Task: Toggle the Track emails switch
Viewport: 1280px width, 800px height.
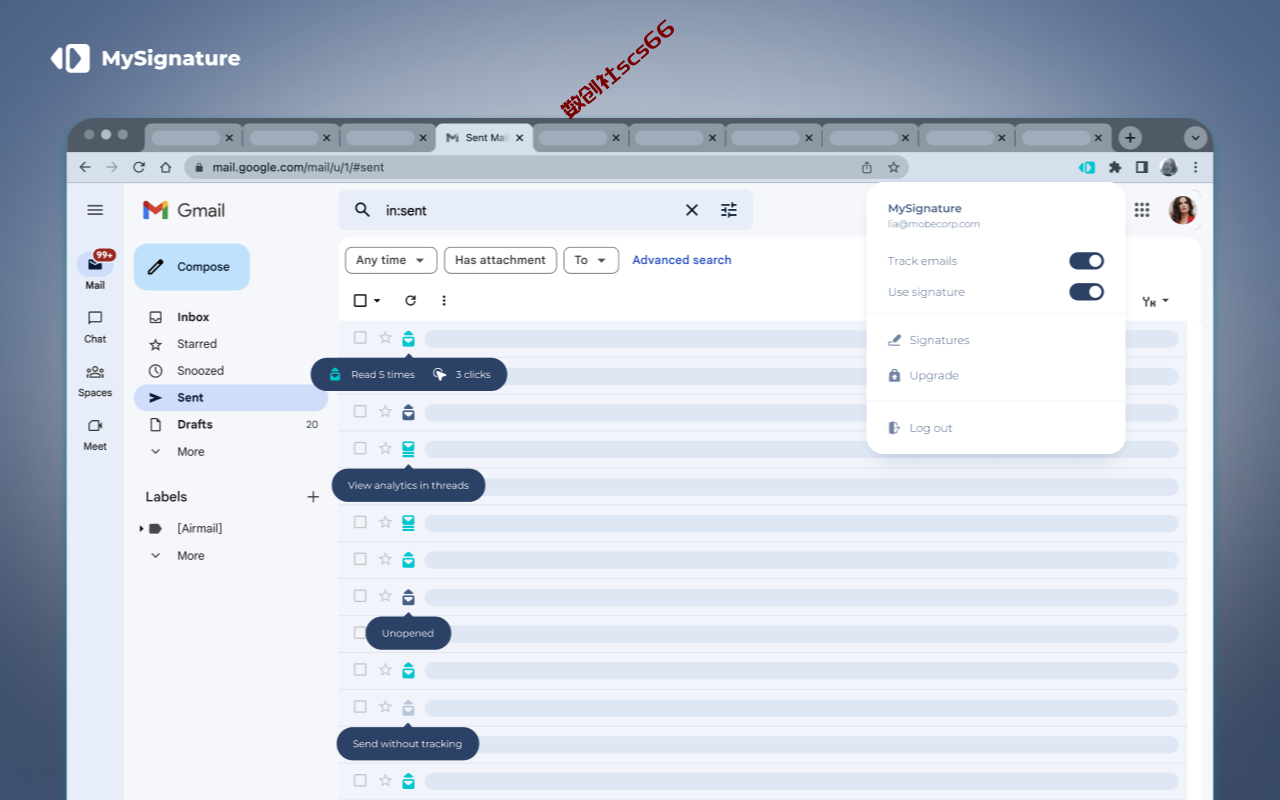Action: [x=1086, y=261]
